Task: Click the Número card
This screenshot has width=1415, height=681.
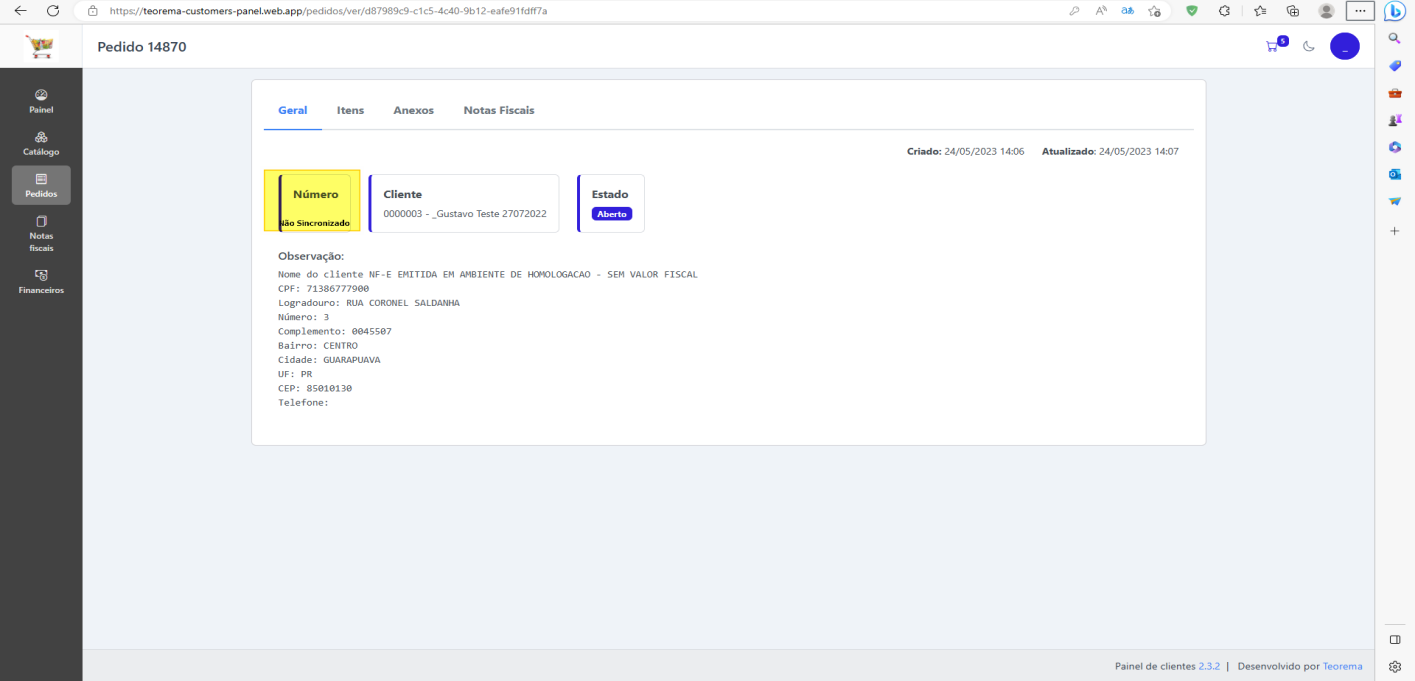Action: click(315, 203)
